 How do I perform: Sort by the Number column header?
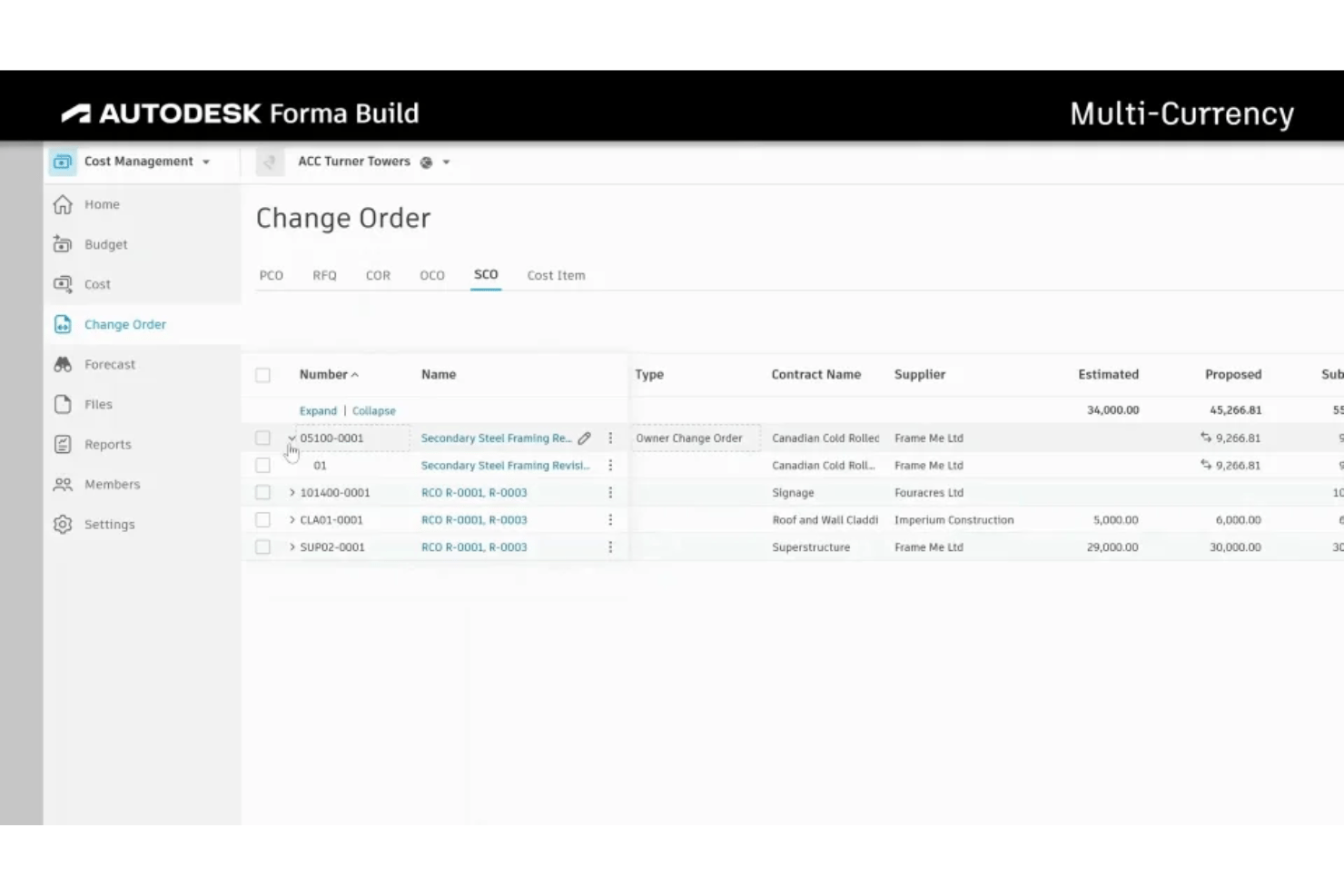[329, 374]
